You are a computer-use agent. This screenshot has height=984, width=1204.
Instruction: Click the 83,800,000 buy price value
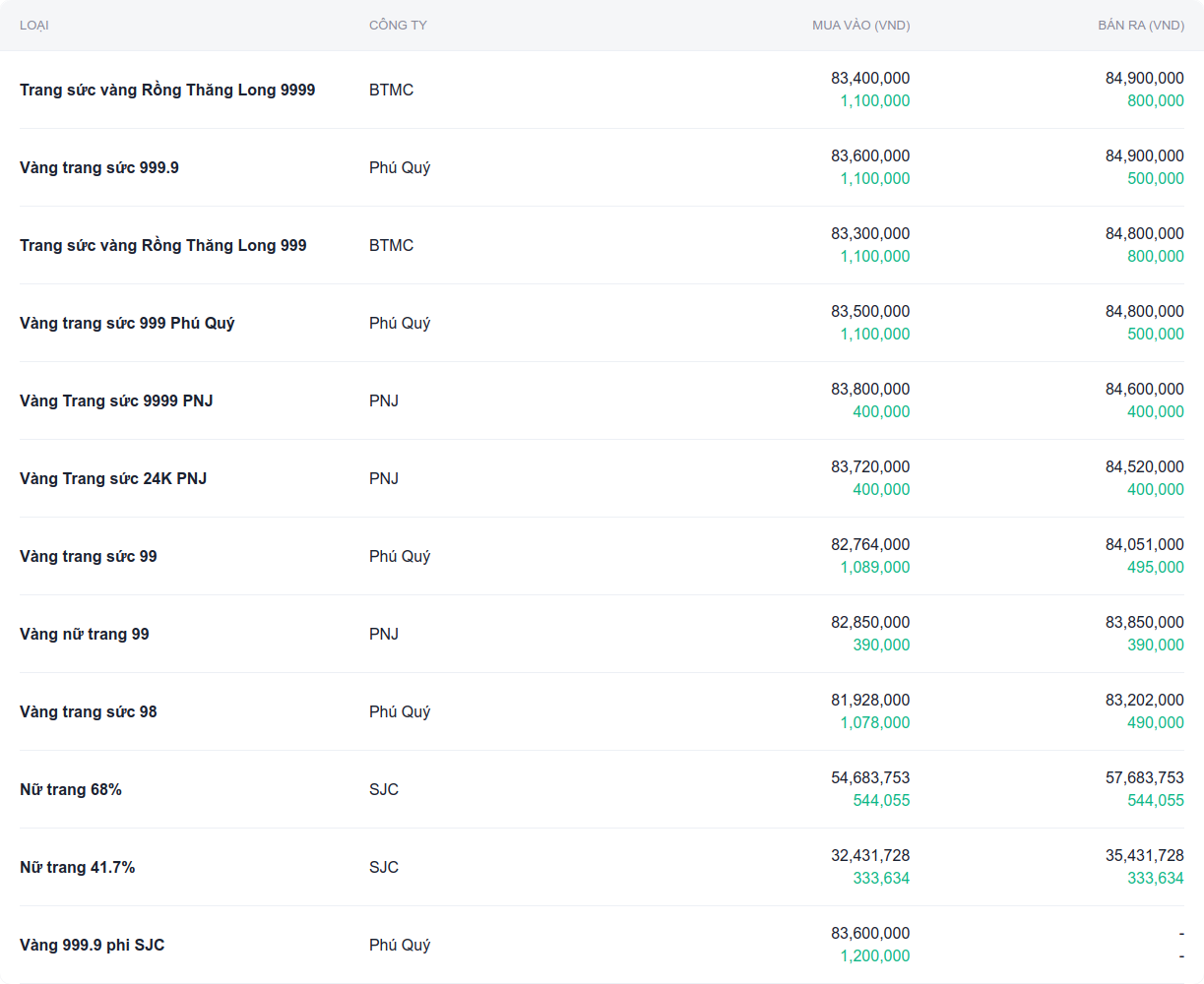coord(870,390)
